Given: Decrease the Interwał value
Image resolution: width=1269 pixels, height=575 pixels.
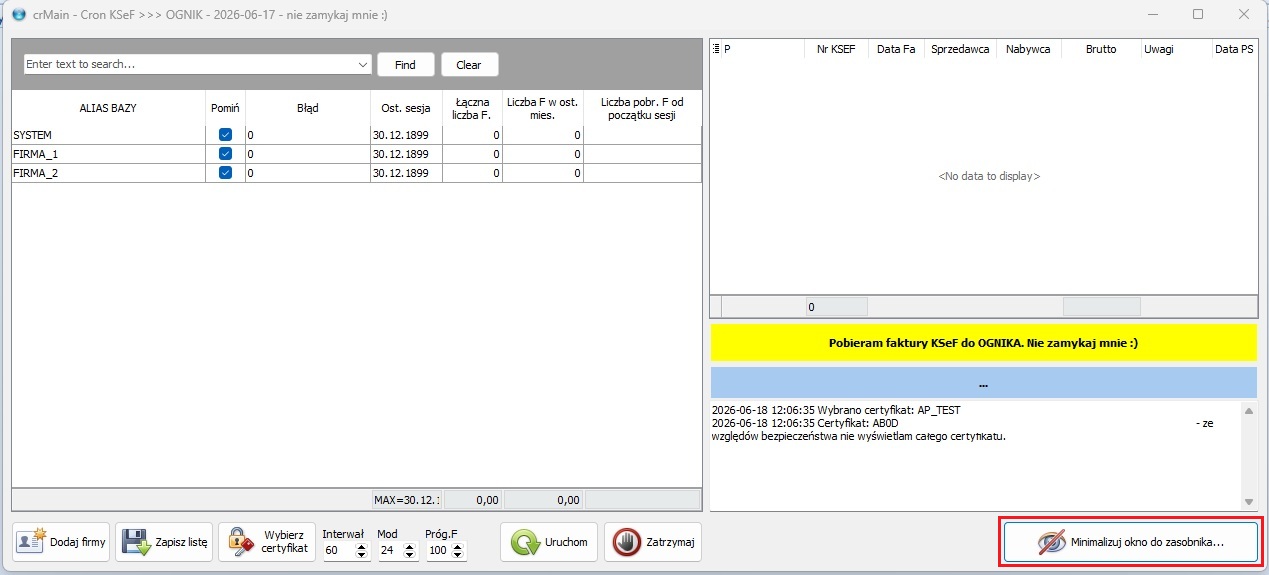Looking at the screenshot, I should click(x=362, y=555).
